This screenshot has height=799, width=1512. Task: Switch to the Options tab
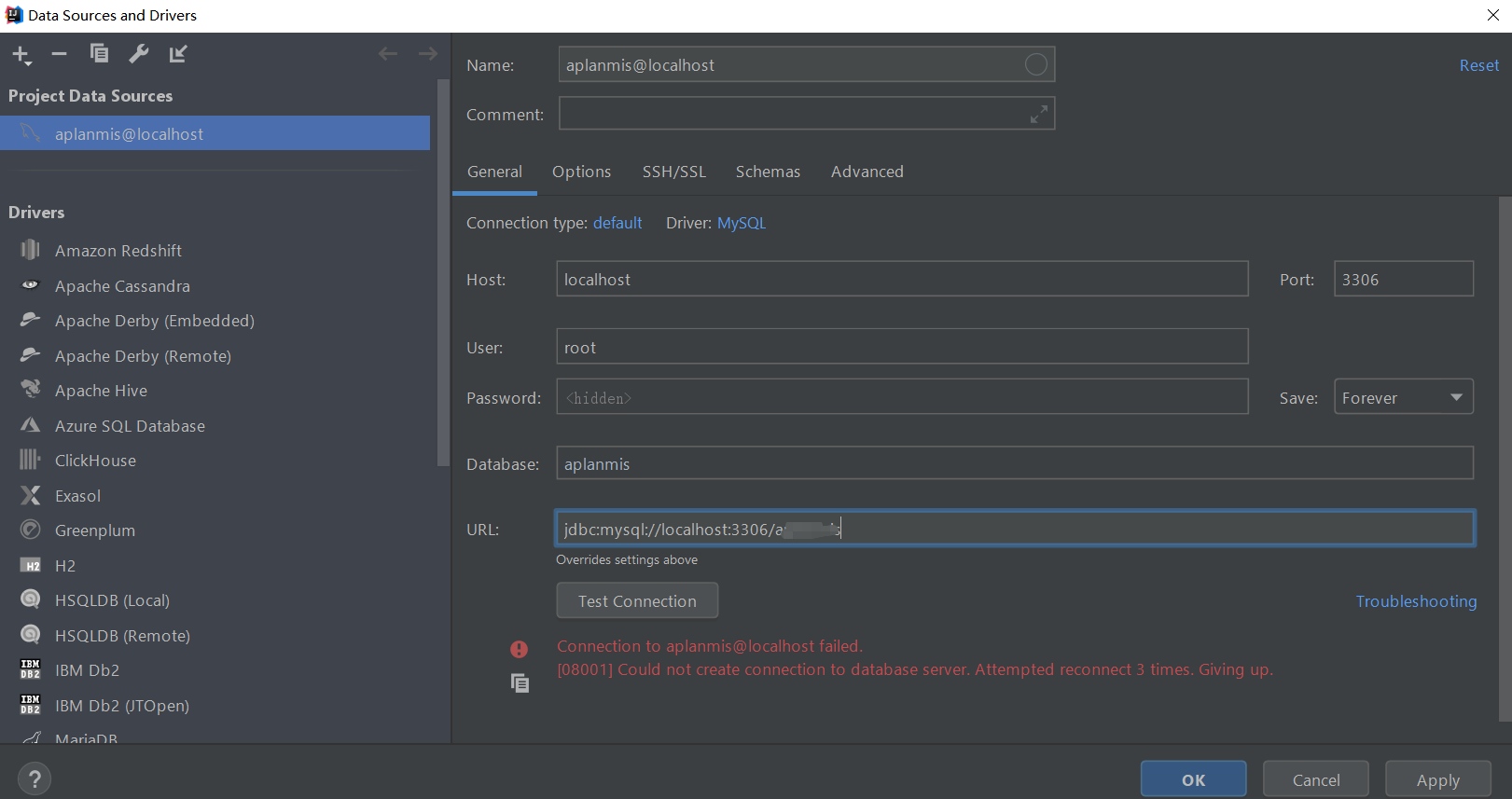point(581,172)
